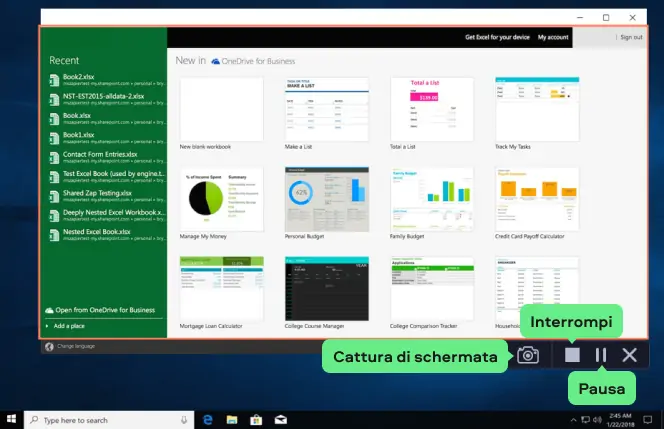Screen dimensions: 664x429
Task: Open the Mail app from the taskbar
Action: point(280,420)
